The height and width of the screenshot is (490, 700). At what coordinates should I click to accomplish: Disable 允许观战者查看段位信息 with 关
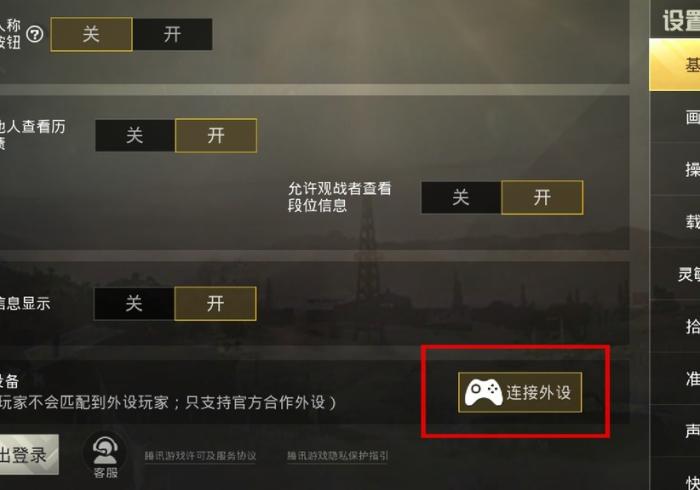click(461, 197)
